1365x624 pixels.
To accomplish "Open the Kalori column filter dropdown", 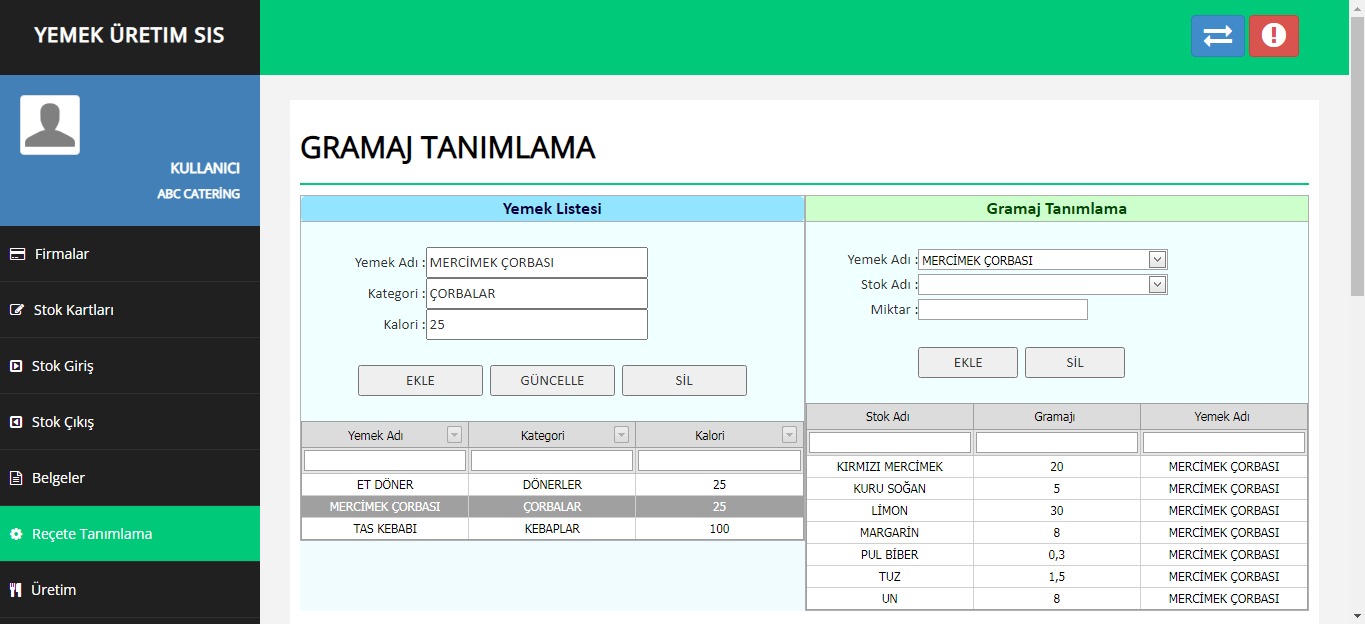I will [789, 435].
